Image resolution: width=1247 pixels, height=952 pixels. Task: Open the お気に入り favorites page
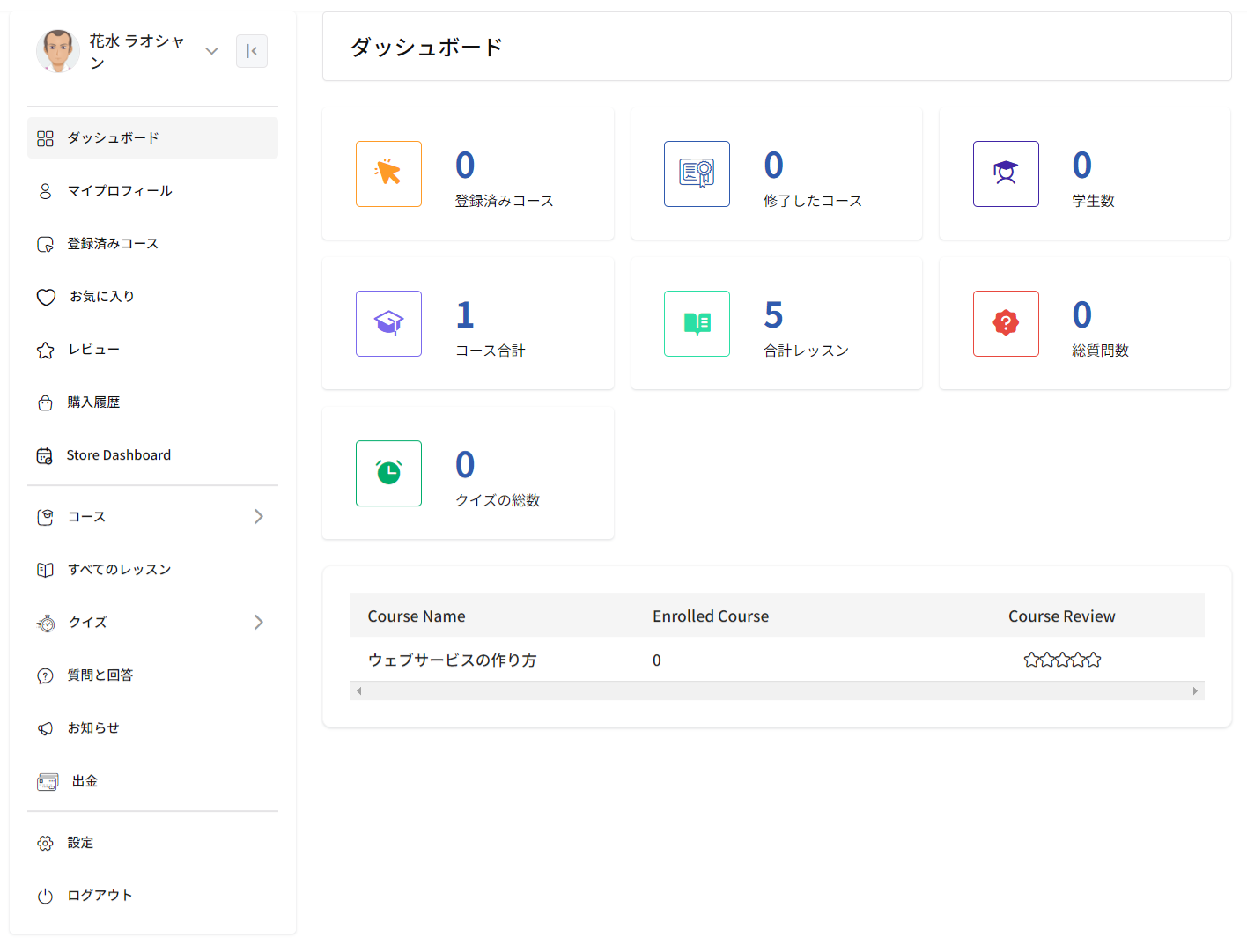pos(102,297)
